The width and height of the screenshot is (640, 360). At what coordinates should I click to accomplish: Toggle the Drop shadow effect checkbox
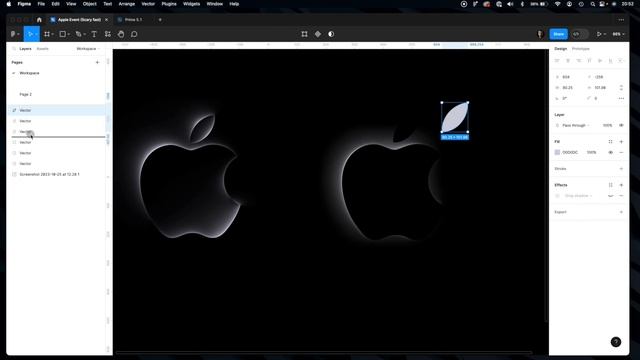click(558, 196)
